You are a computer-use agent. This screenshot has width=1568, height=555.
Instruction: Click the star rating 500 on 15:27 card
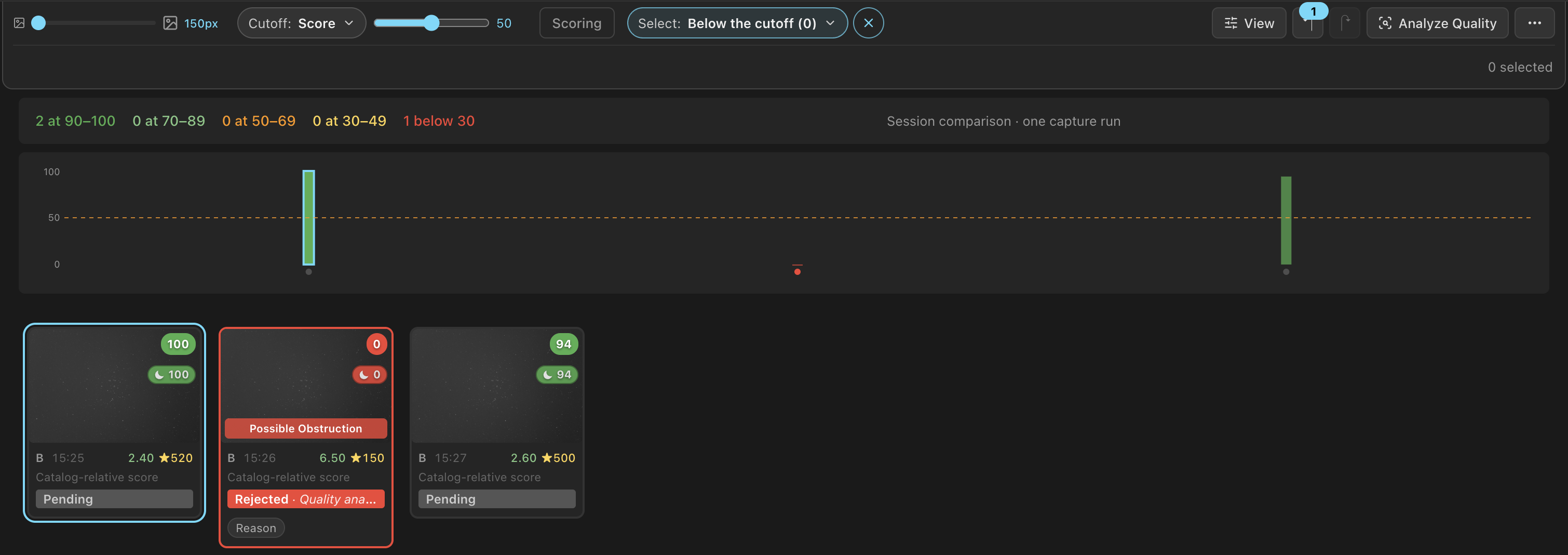point(558,457)
